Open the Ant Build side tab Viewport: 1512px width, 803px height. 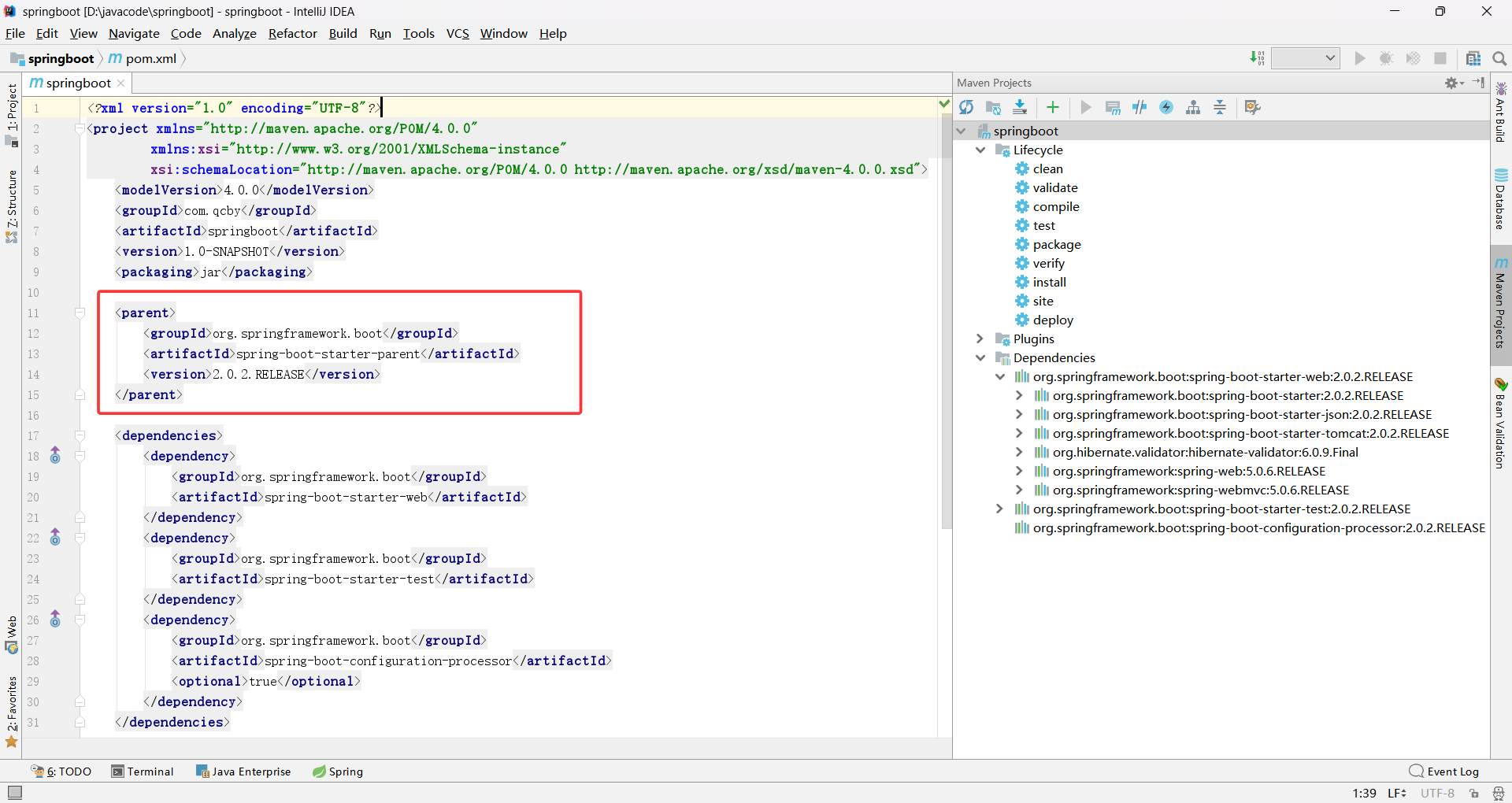coord(1501,112)
